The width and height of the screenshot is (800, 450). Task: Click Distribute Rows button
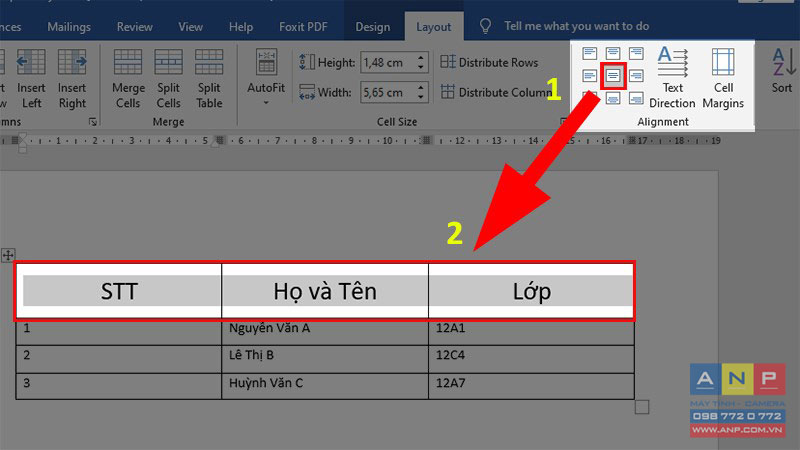(489, 62)
